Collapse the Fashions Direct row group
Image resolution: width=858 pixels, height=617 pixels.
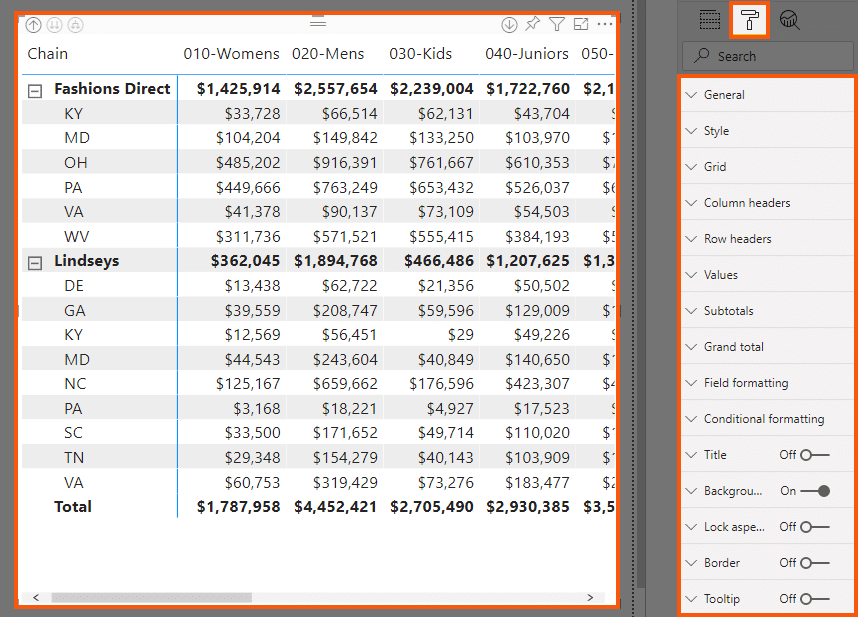pos(35,90)
